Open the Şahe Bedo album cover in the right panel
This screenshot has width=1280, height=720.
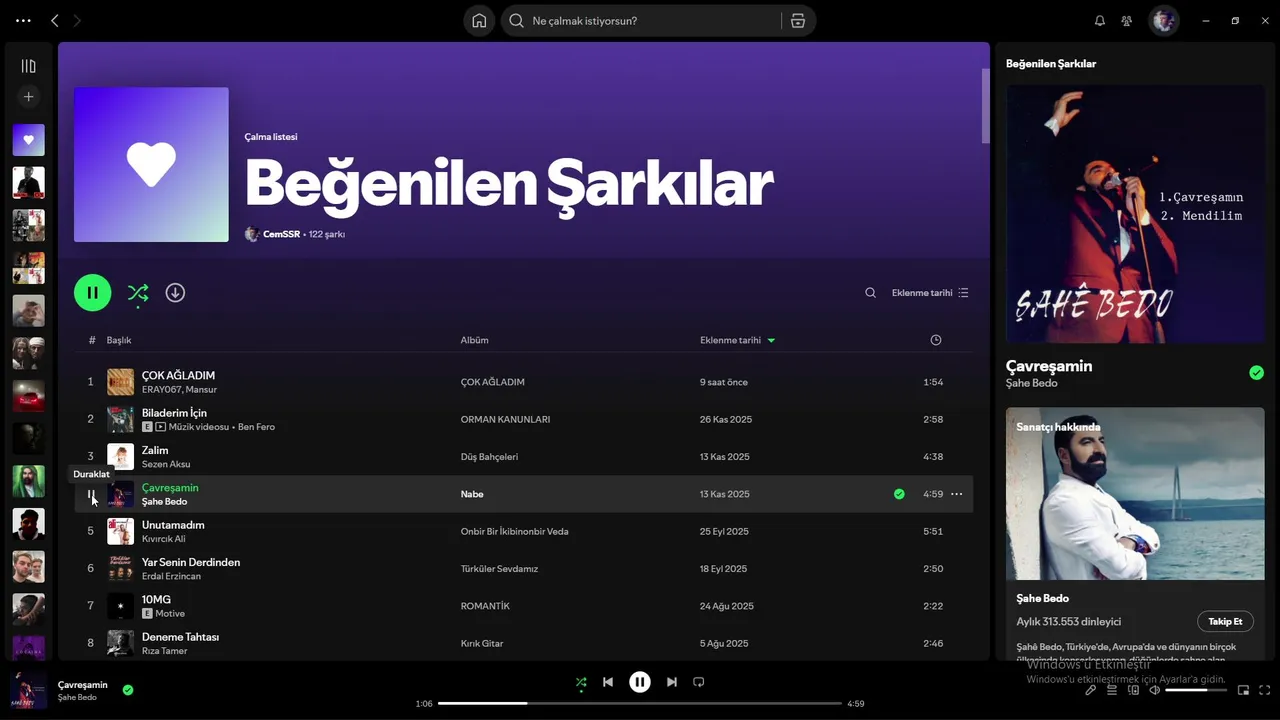(x=1135, y=214)
